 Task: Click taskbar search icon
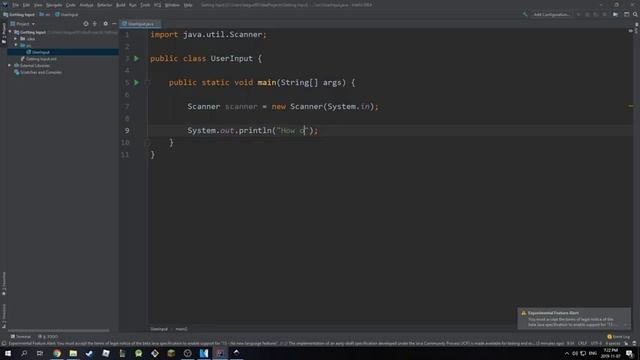24,353
